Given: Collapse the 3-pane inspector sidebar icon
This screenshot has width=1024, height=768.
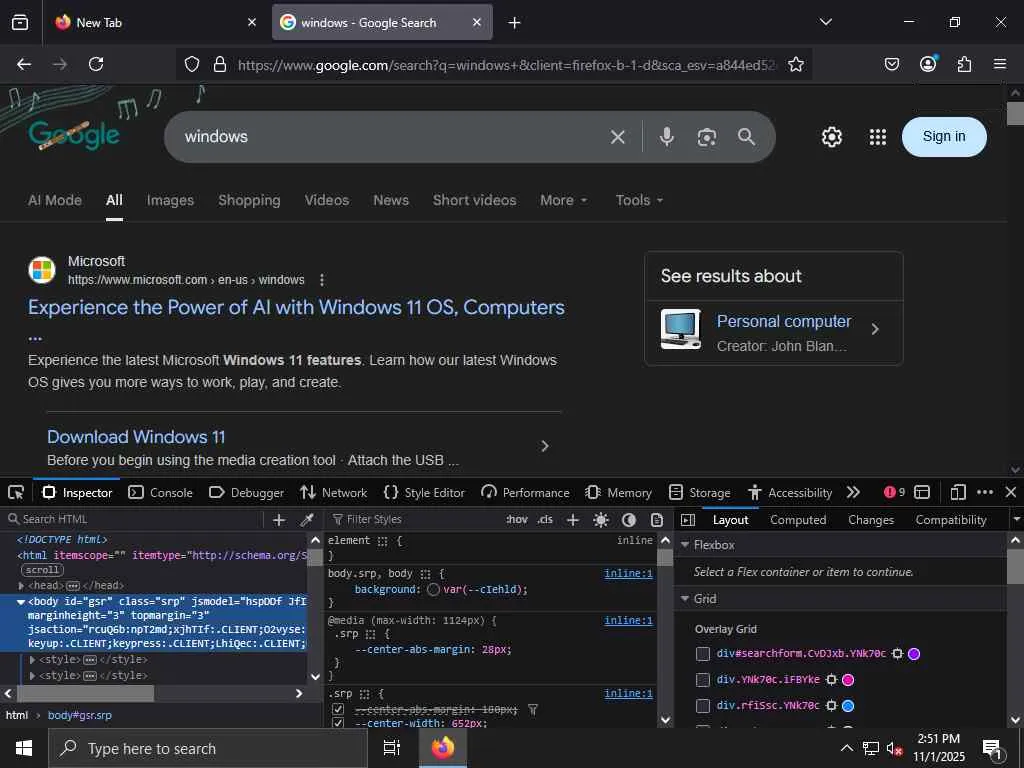Looking at the screenshot, I should [x=688, y=520].
